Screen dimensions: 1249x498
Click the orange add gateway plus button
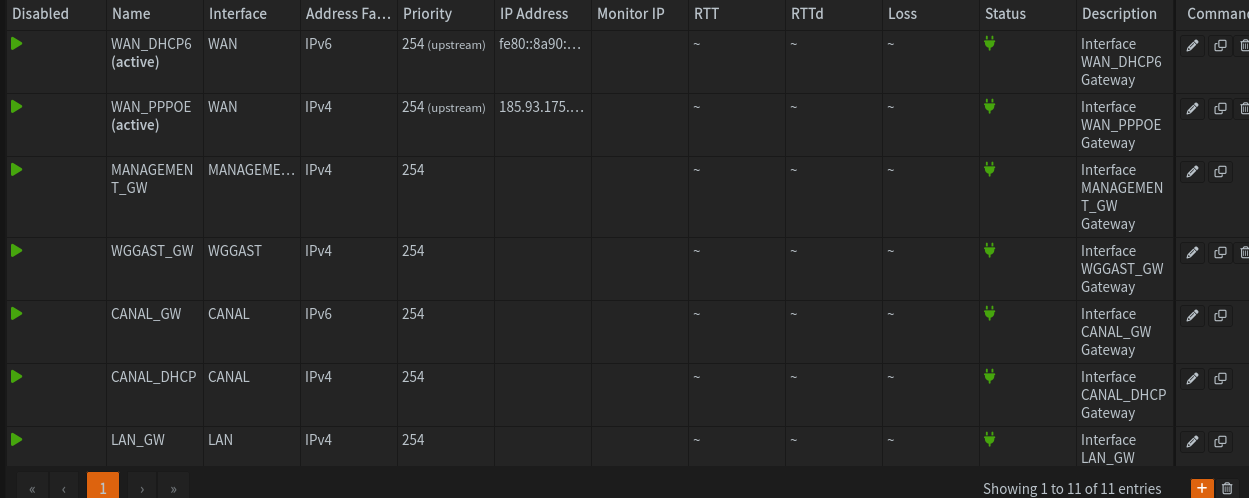click(1201, 488)
